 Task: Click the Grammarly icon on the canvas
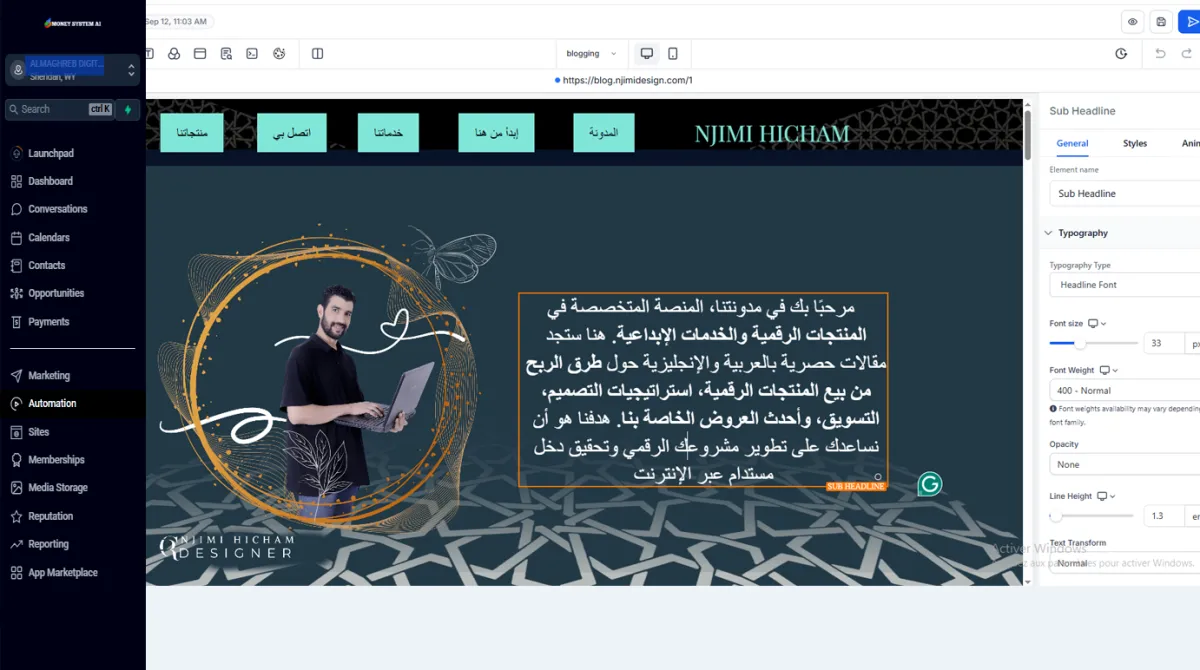[x=930, y=484]
